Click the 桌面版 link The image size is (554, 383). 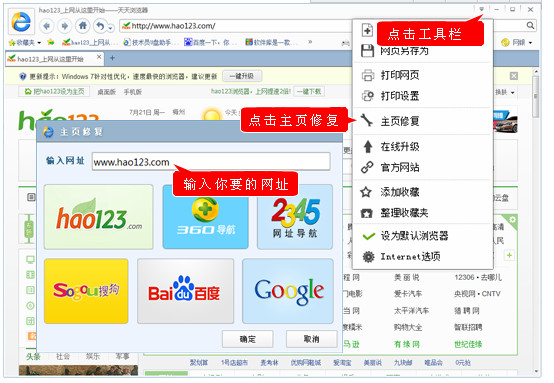[106, 92]
